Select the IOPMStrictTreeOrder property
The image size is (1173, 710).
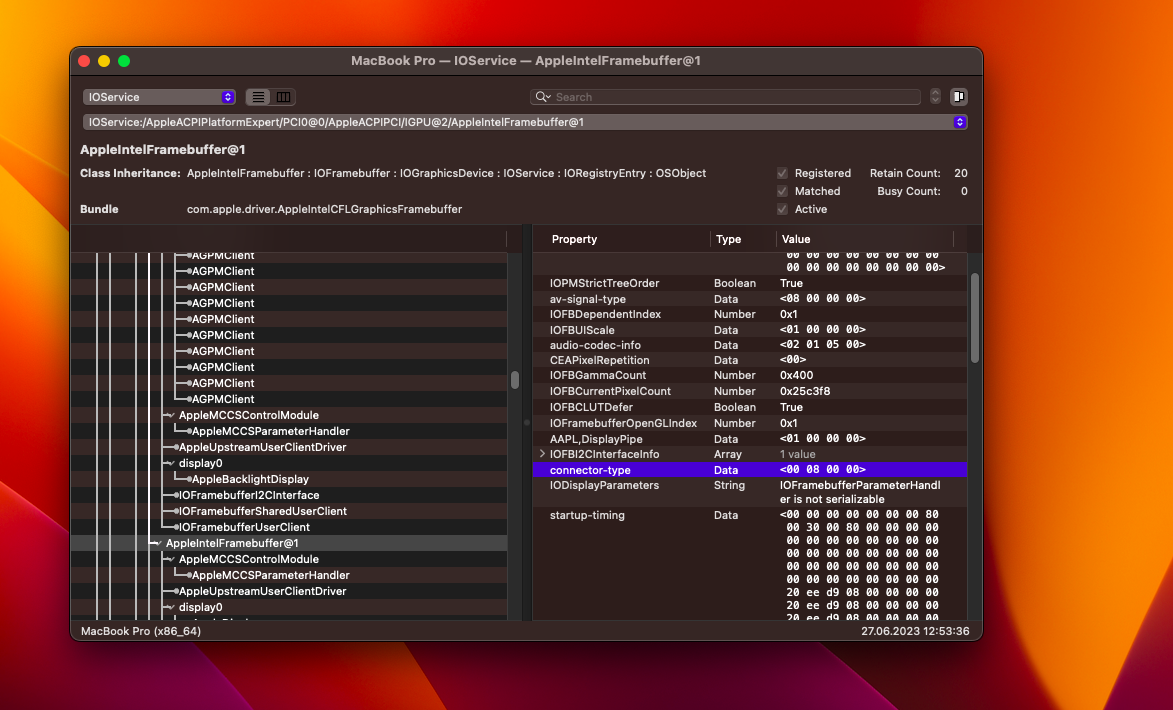[x=604, y=284]
